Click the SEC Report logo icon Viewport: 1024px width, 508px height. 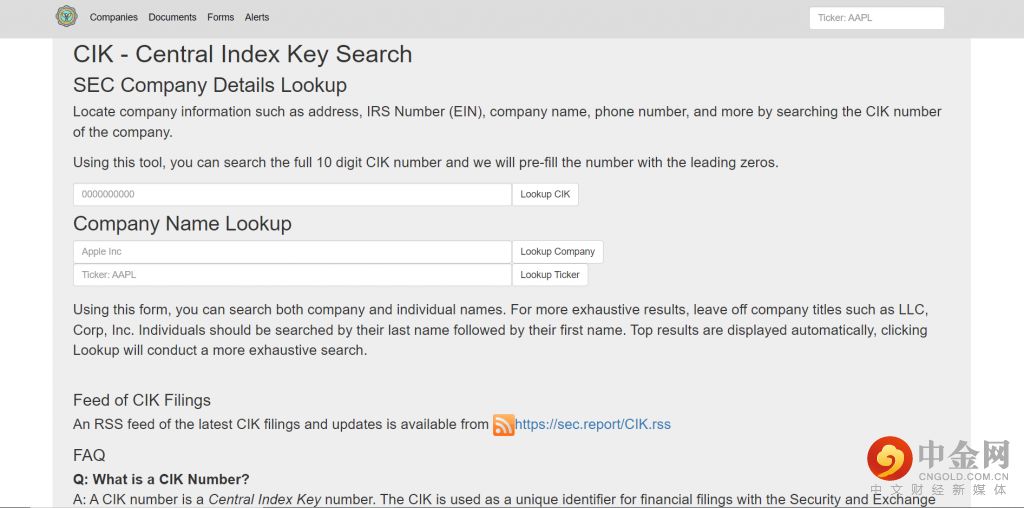66,17
